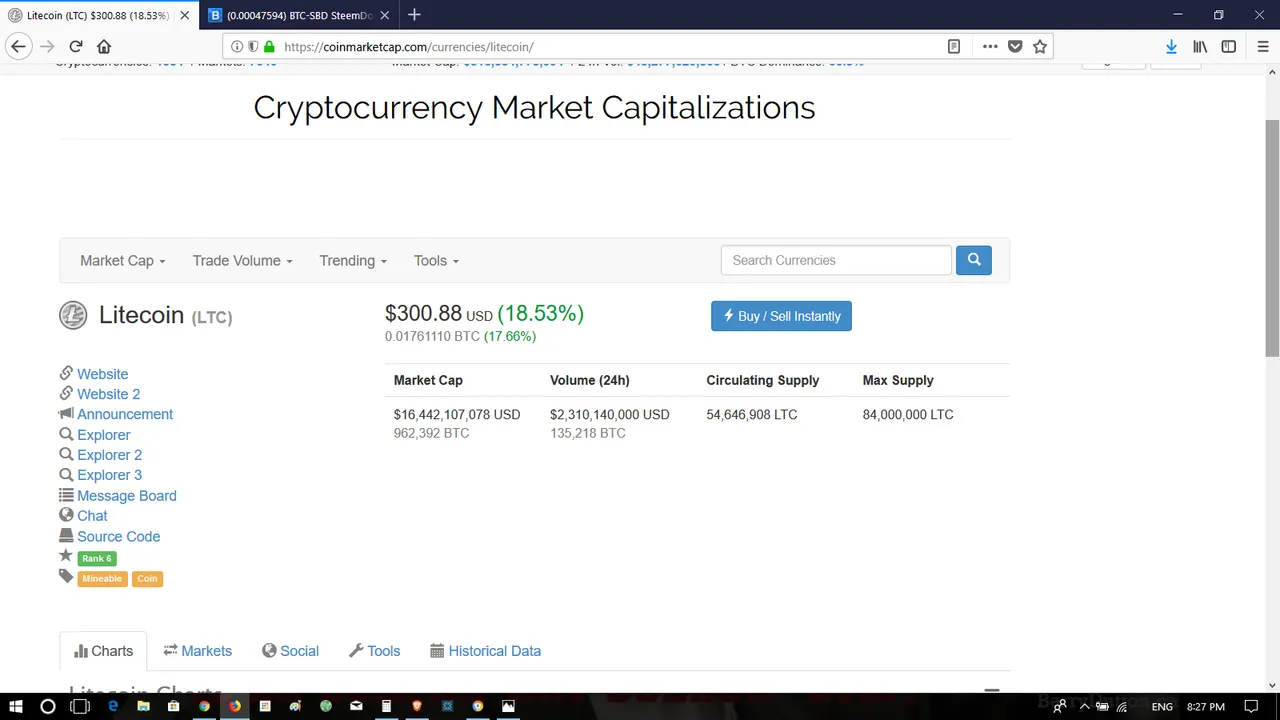Open Mail app from taskbar
Viewport: 1280px width, 720px height.
pyautogui.click(x=356, y=706)
